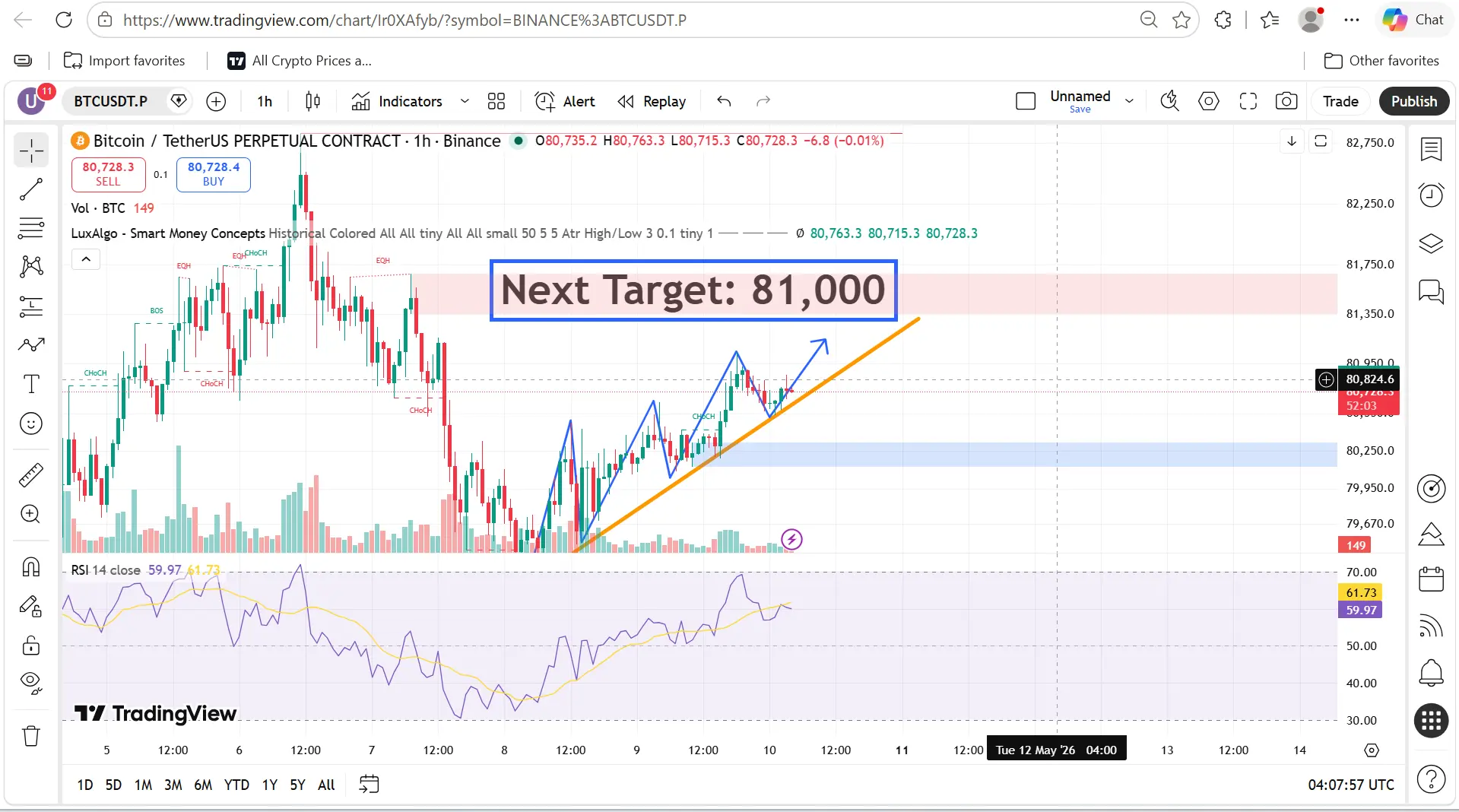Select the 1M date range
Image resolution: width=1459 pixels, height=812 pixels.
point(143,785)
